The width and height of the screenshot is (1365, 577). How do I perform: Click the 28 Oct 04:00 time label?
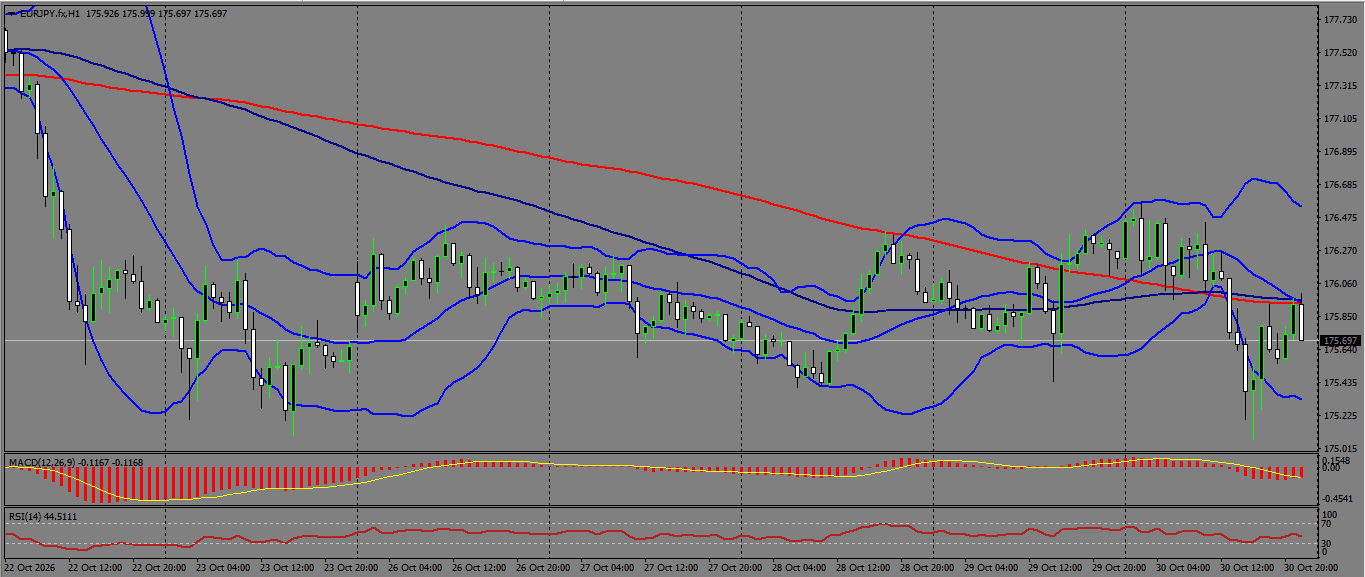[800, 567]
